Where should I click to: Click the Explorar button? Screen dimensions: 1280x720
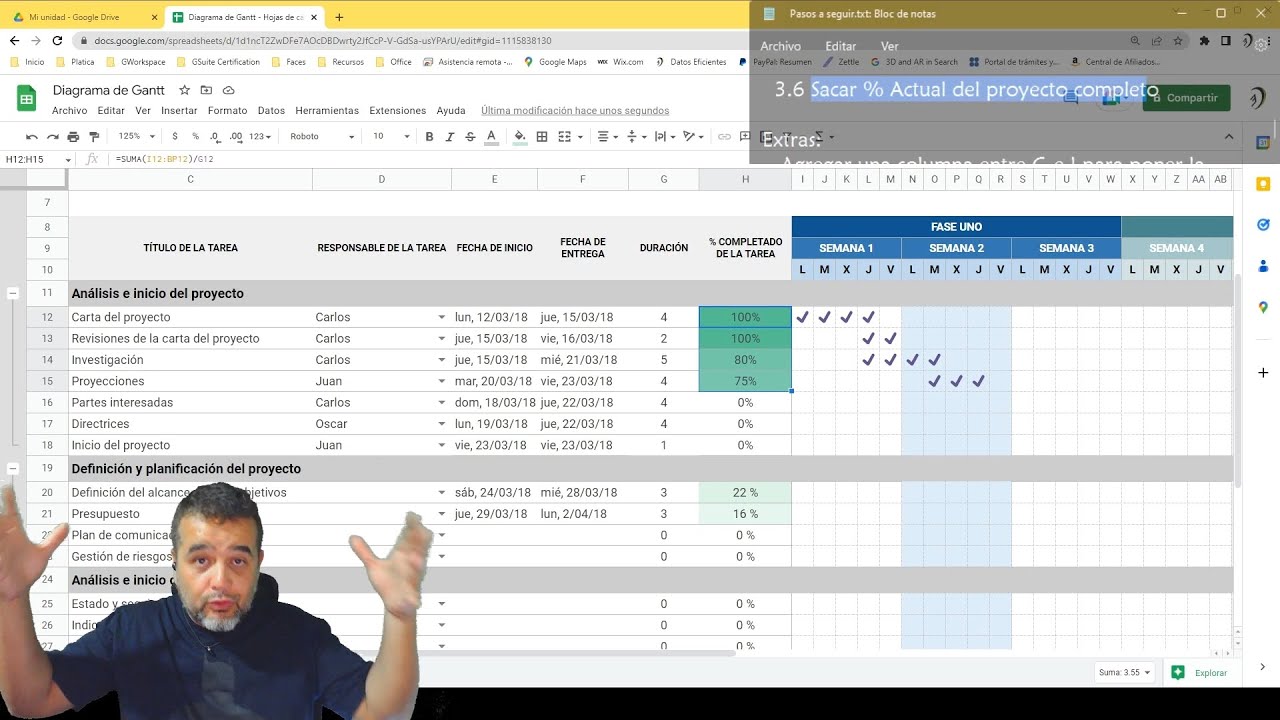pyautogui.click(x=1200, y=673)
